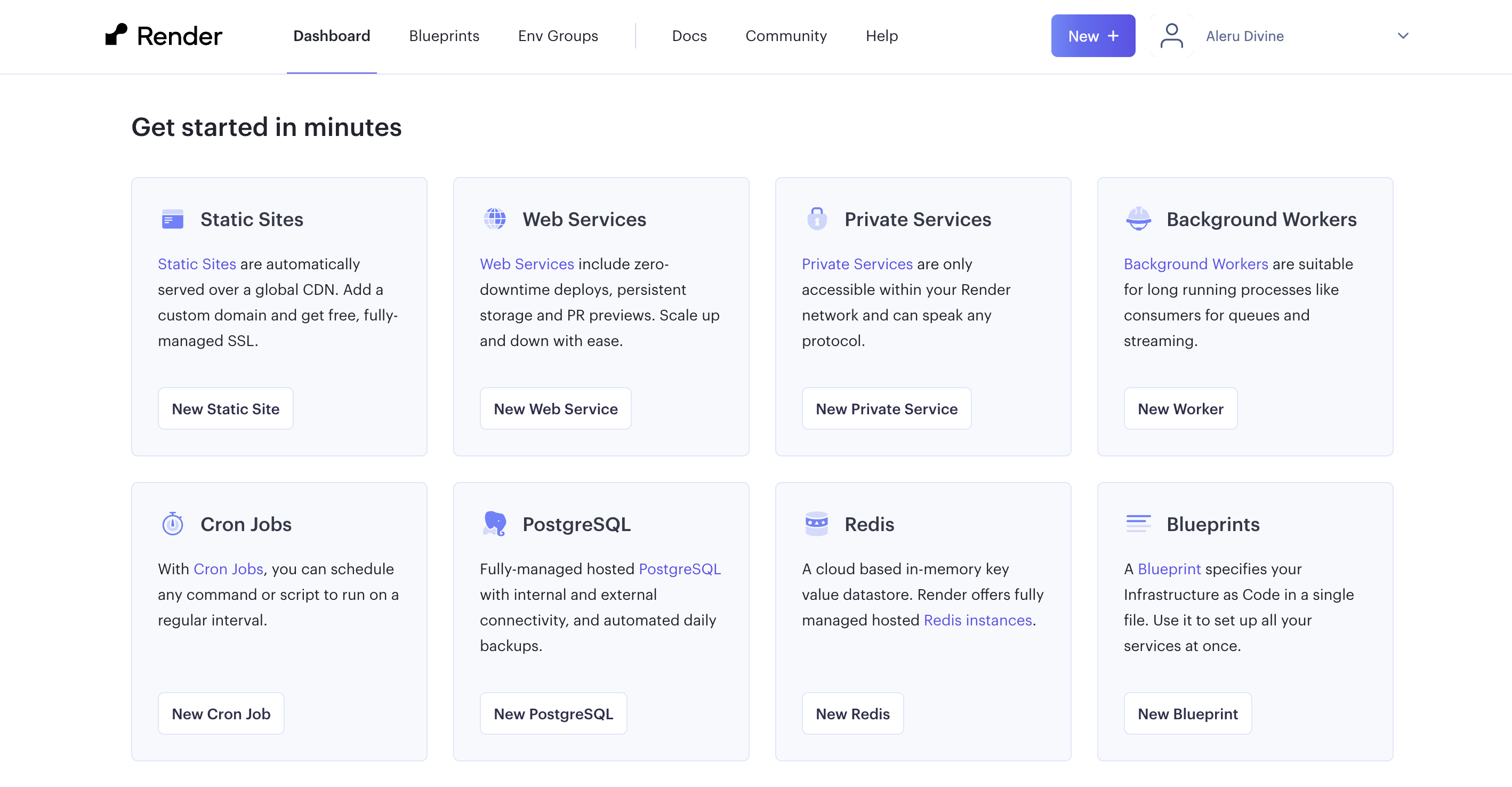
Task: Open Aleru Divine account menu
Action: 1244,36
